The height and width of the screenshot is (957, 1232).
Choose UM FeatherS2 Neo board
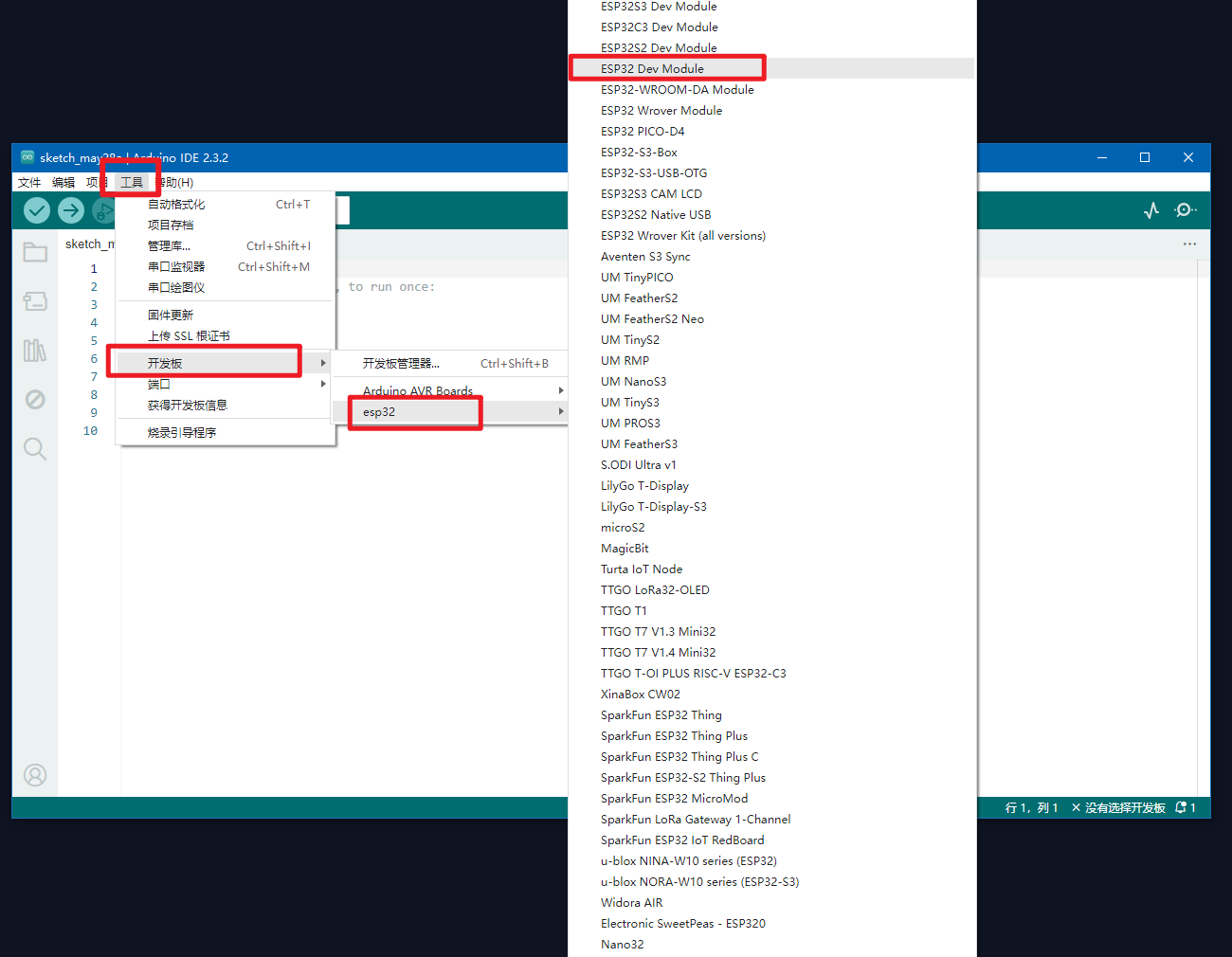point(771,318)
